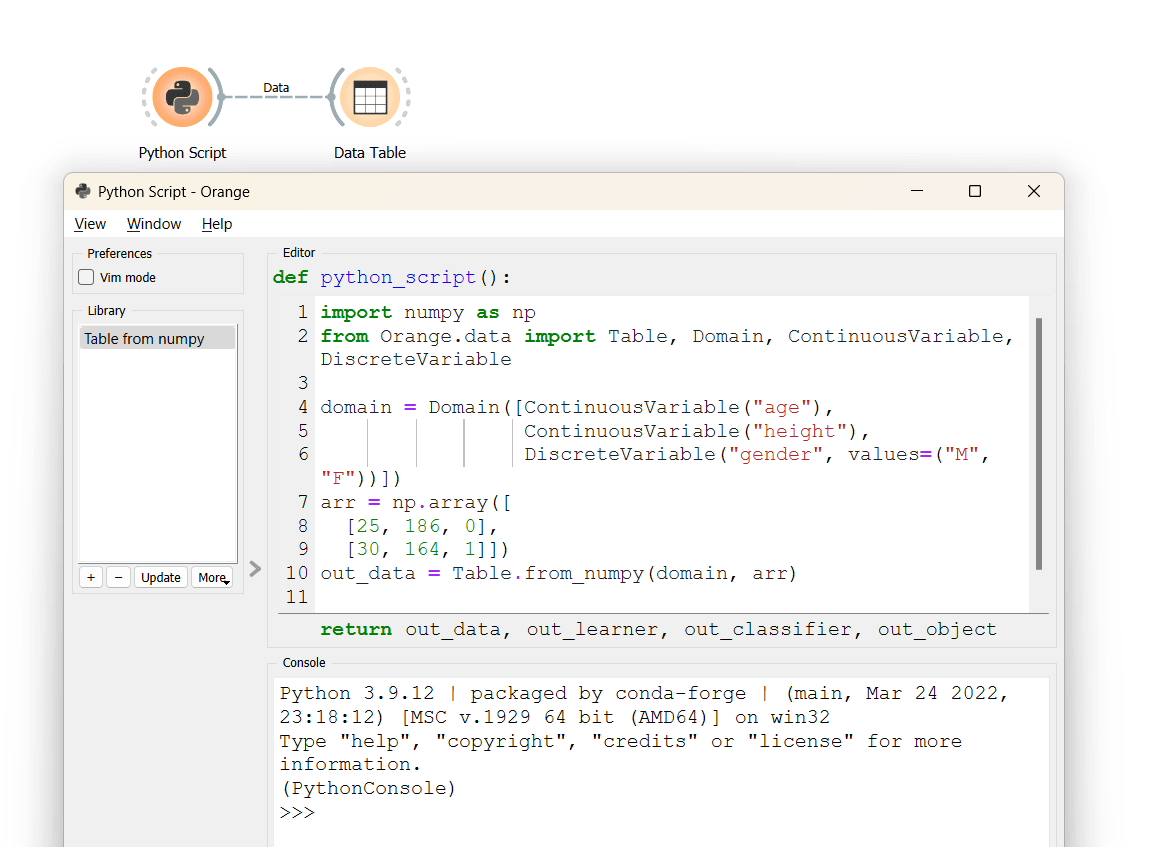The height and width of the screenshot is (847, 1150).
Task: Click the Update button
Action: point(161,577)
